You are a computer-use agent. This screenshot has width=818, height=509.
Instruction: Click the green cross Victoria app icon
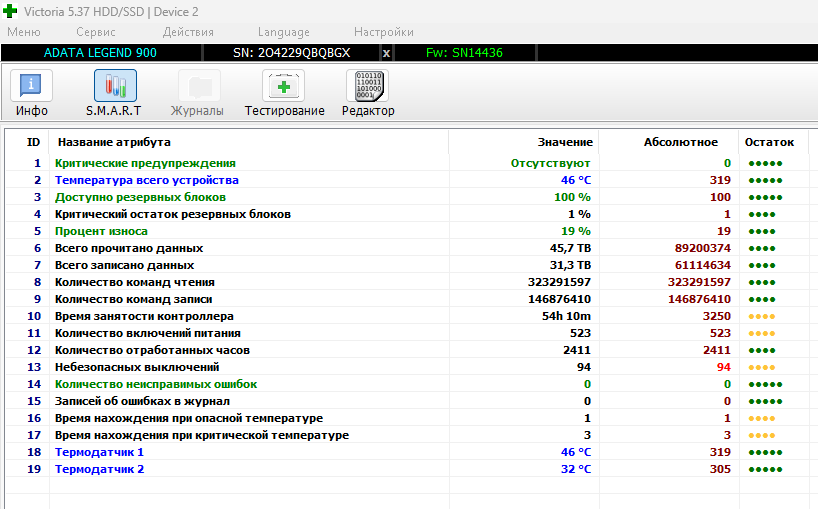10,11
